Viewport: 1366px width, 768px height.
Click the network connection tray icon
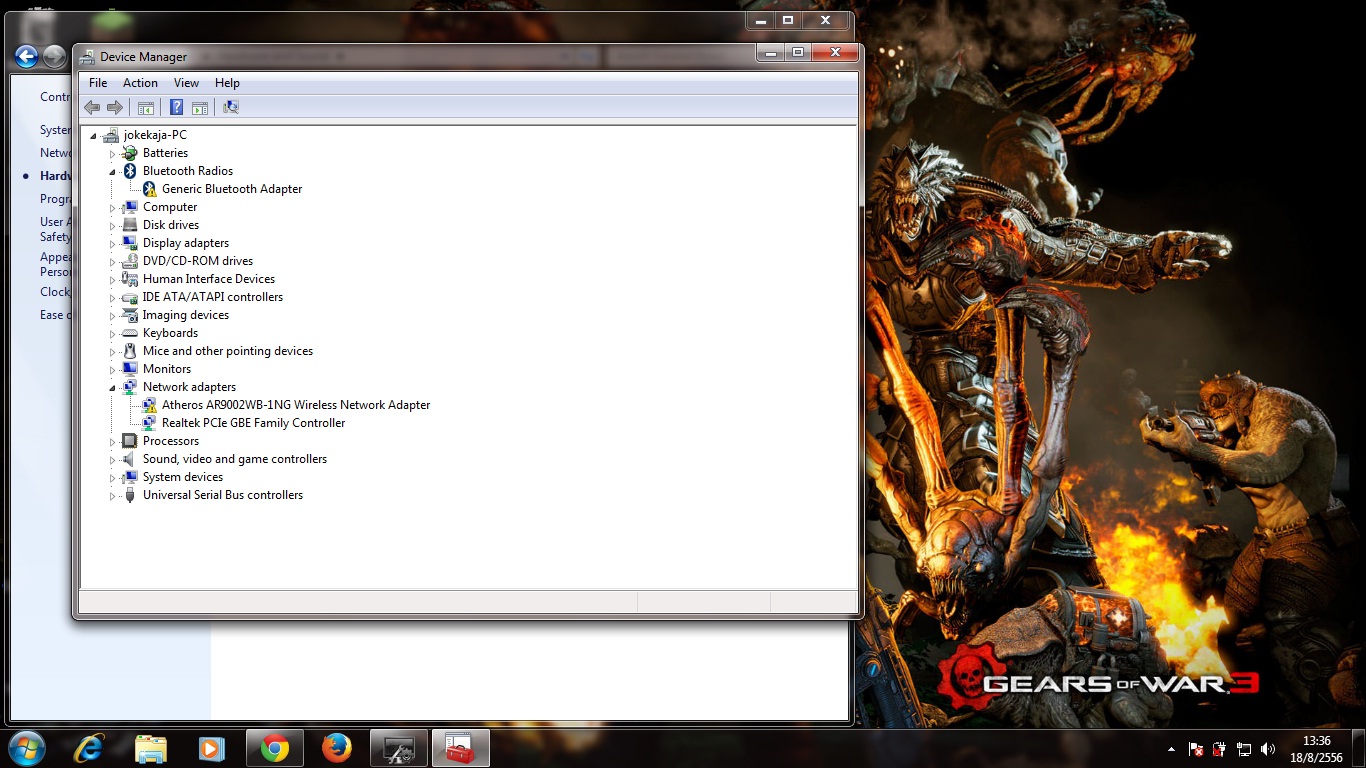(x=1244, y=749)
